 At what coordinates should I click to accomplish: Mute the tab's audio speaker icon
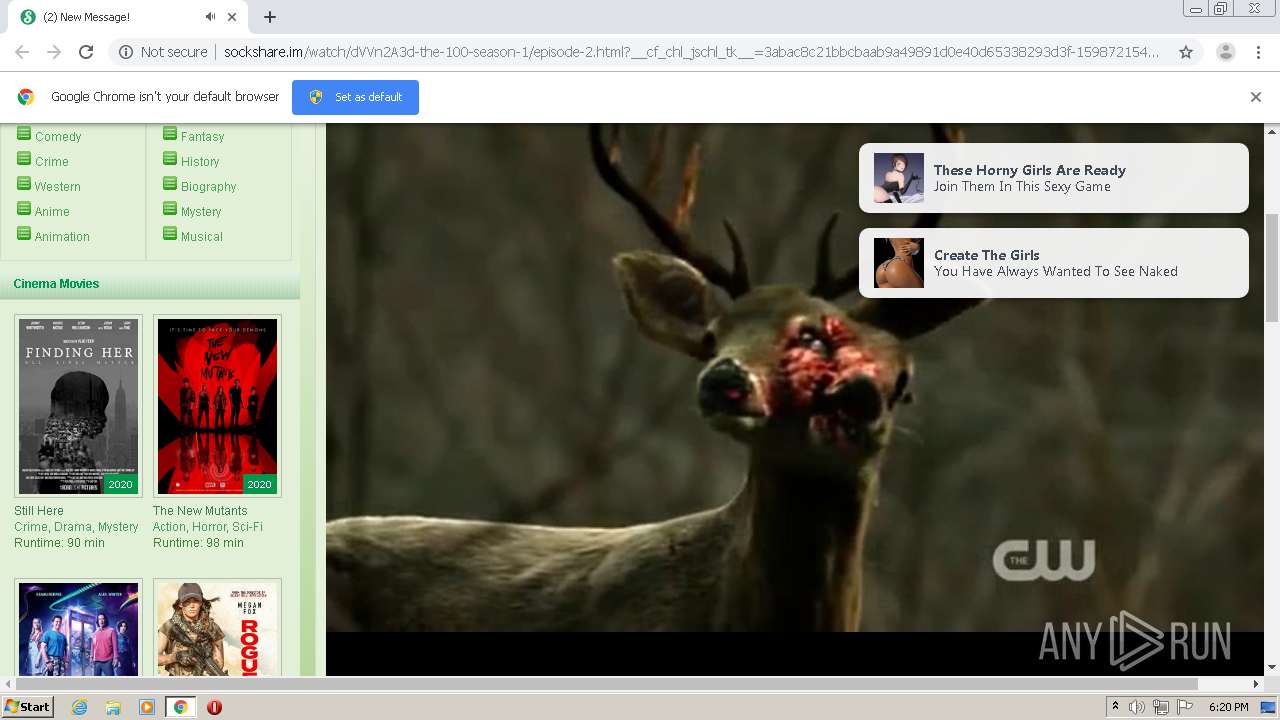click(x=210, y=17)
